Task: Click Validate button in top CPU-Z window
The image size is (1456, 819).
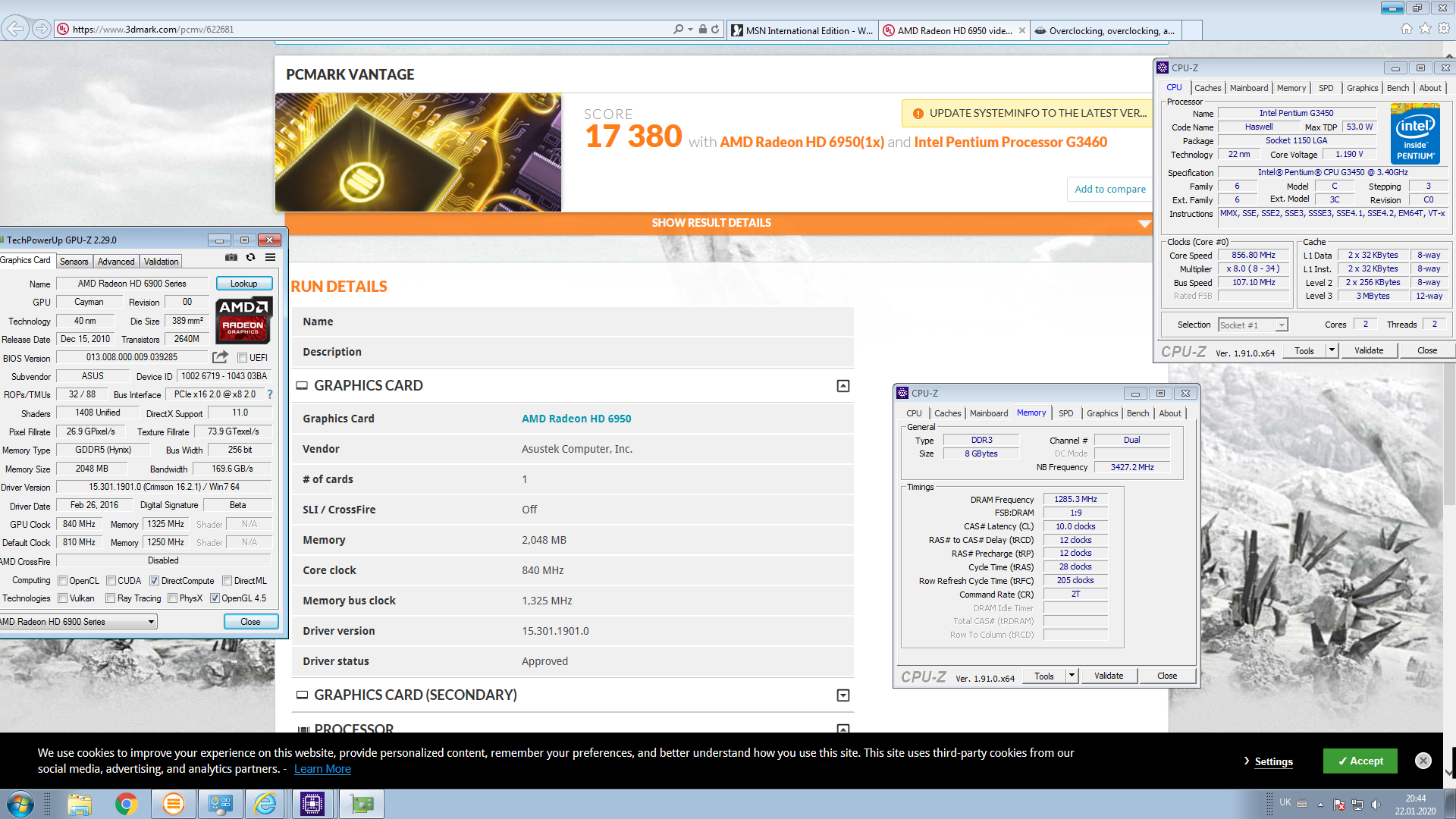Action: click(1369, 350)
